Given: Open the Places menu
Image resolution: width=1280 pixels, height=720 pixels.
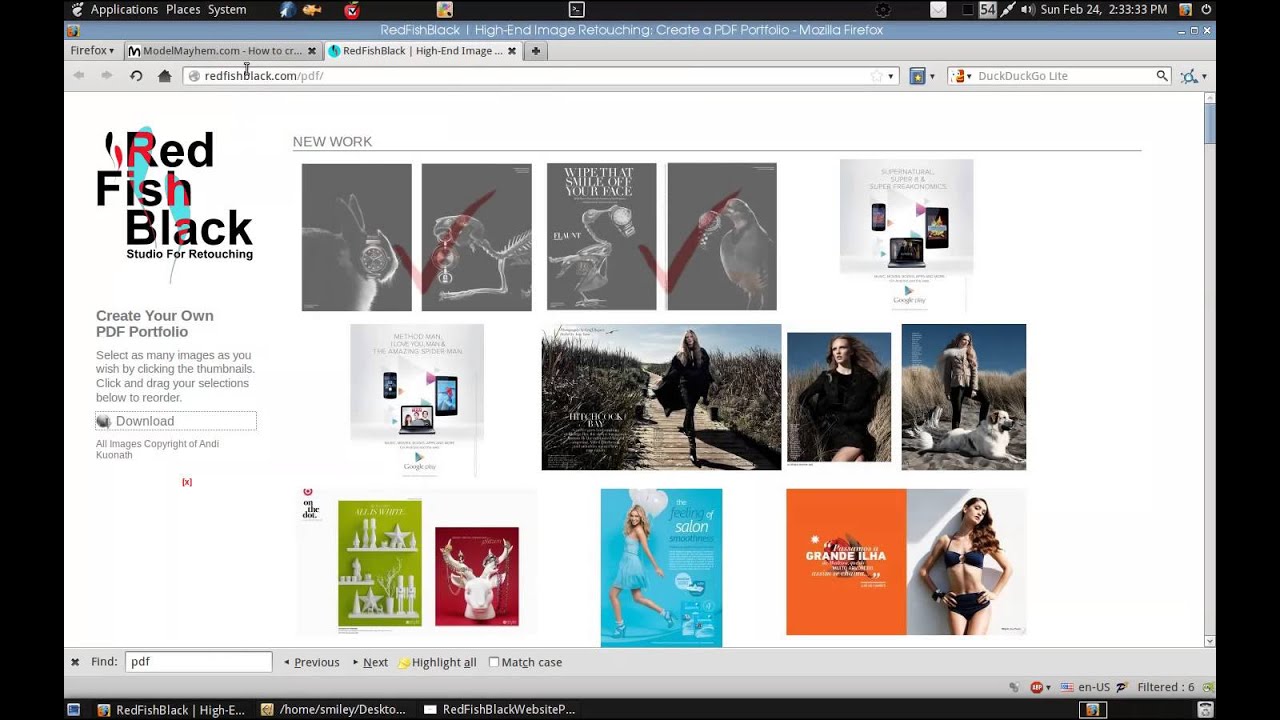Looking at the screenshot, I should coord(183,10).
